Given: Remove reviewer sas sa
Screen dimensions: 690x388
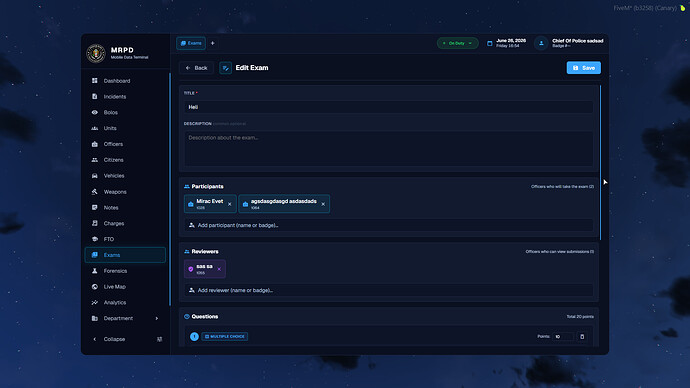Looking at the screenshot, I should click(219, 269).
